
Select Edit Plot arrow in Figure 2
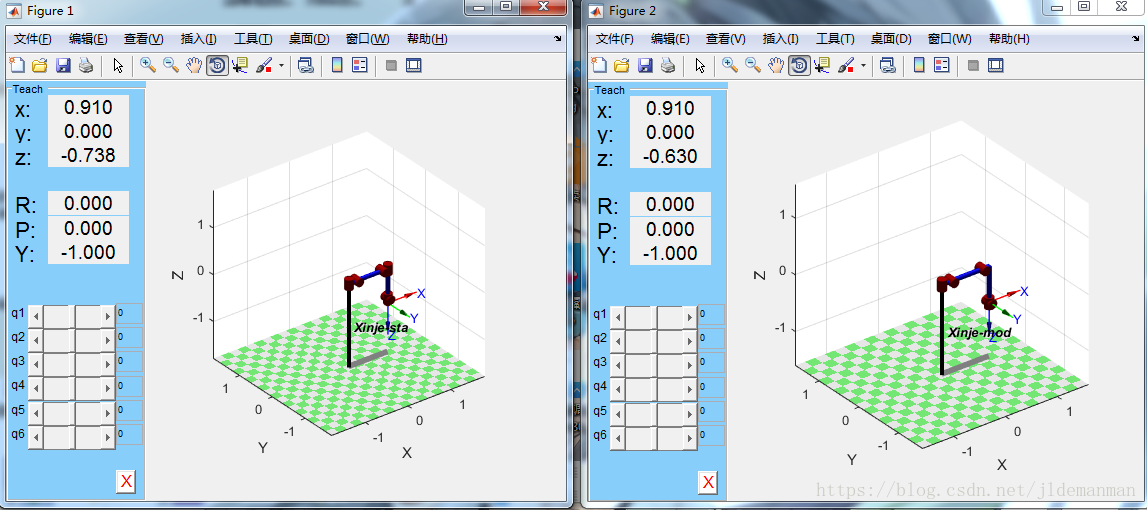pyautogui.click(x=701, y=66)
